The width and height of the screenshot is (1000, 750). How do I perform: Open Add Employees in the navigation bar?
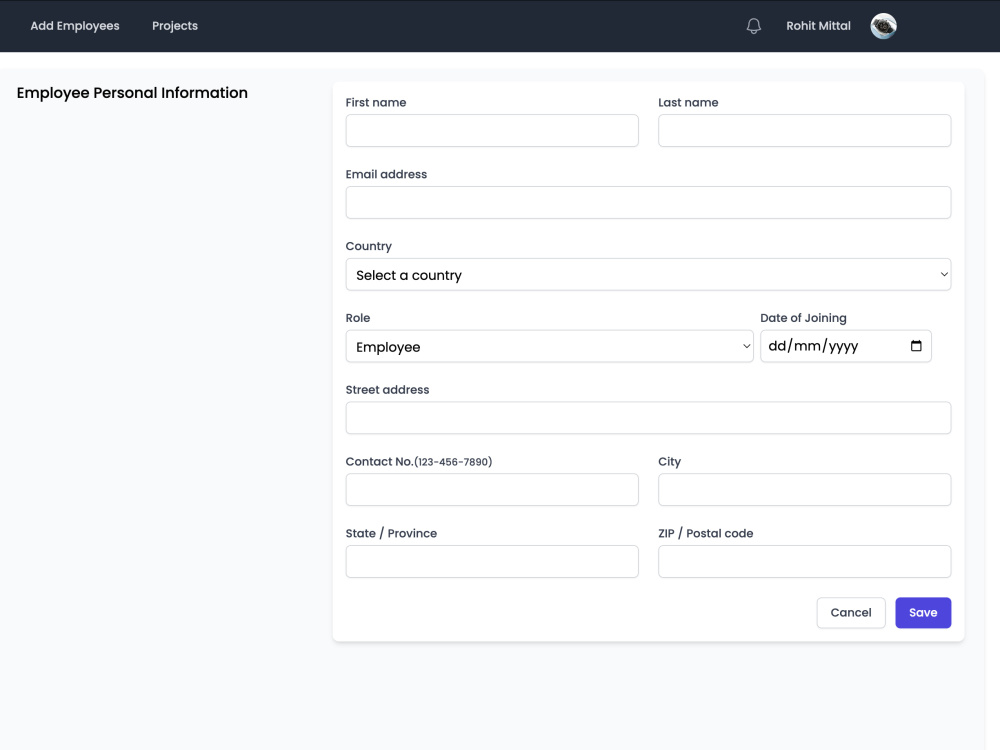pyautogui.click(x=75, y=26)
